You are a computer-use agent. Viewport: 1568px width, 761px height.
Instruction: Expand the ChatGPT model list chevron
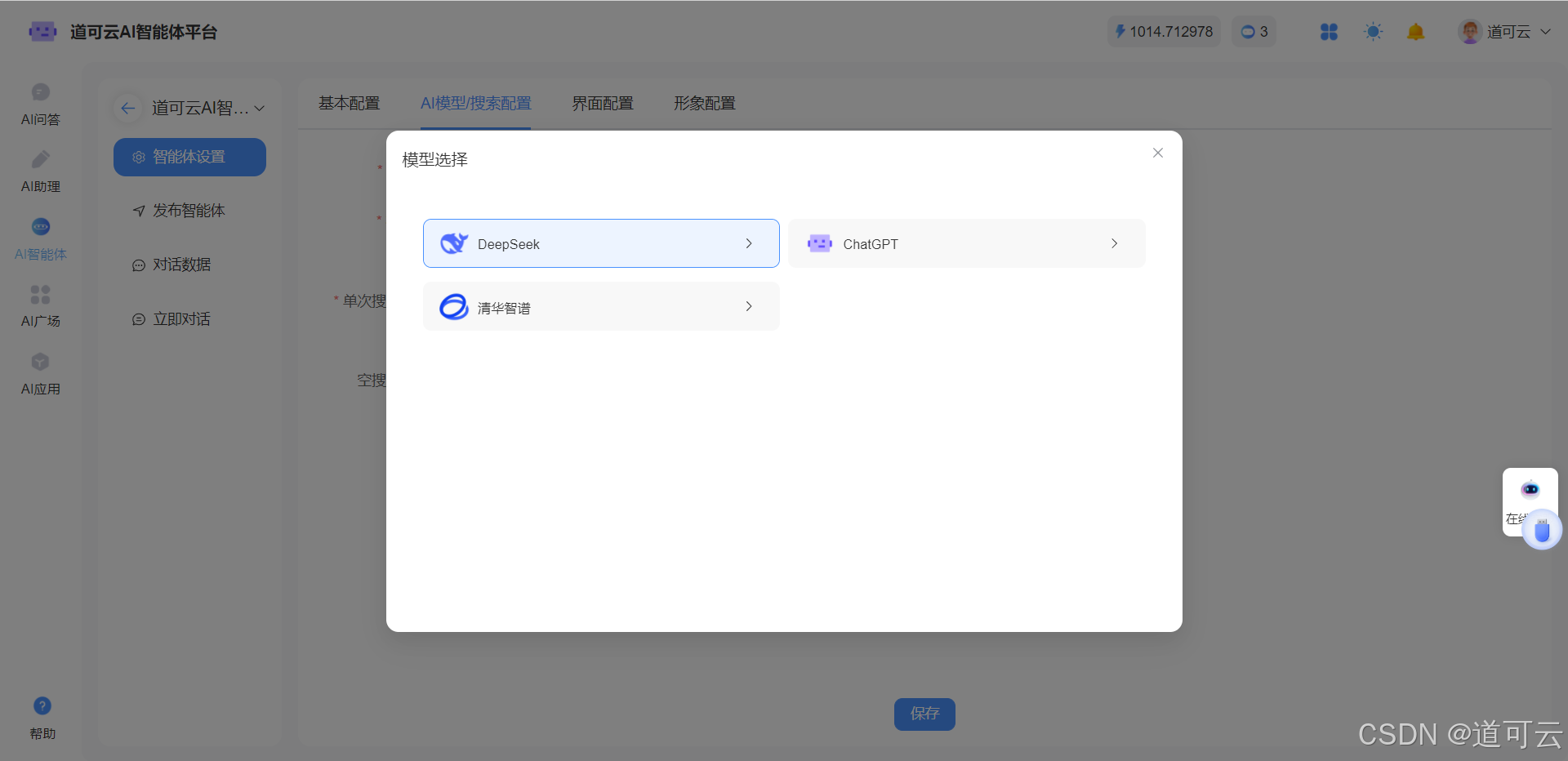click(x=1114, y=243)
